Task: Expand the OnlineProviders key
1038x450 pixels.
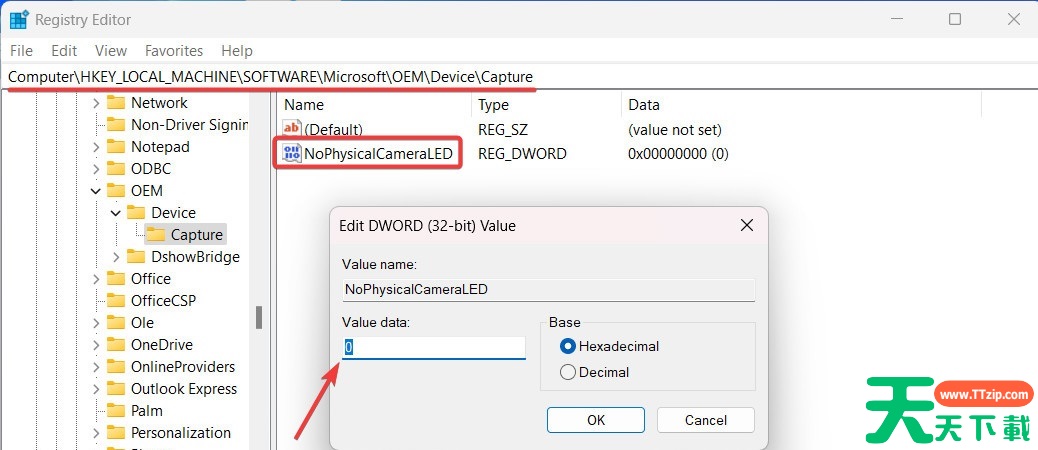Action: click(x=96, y=367)
